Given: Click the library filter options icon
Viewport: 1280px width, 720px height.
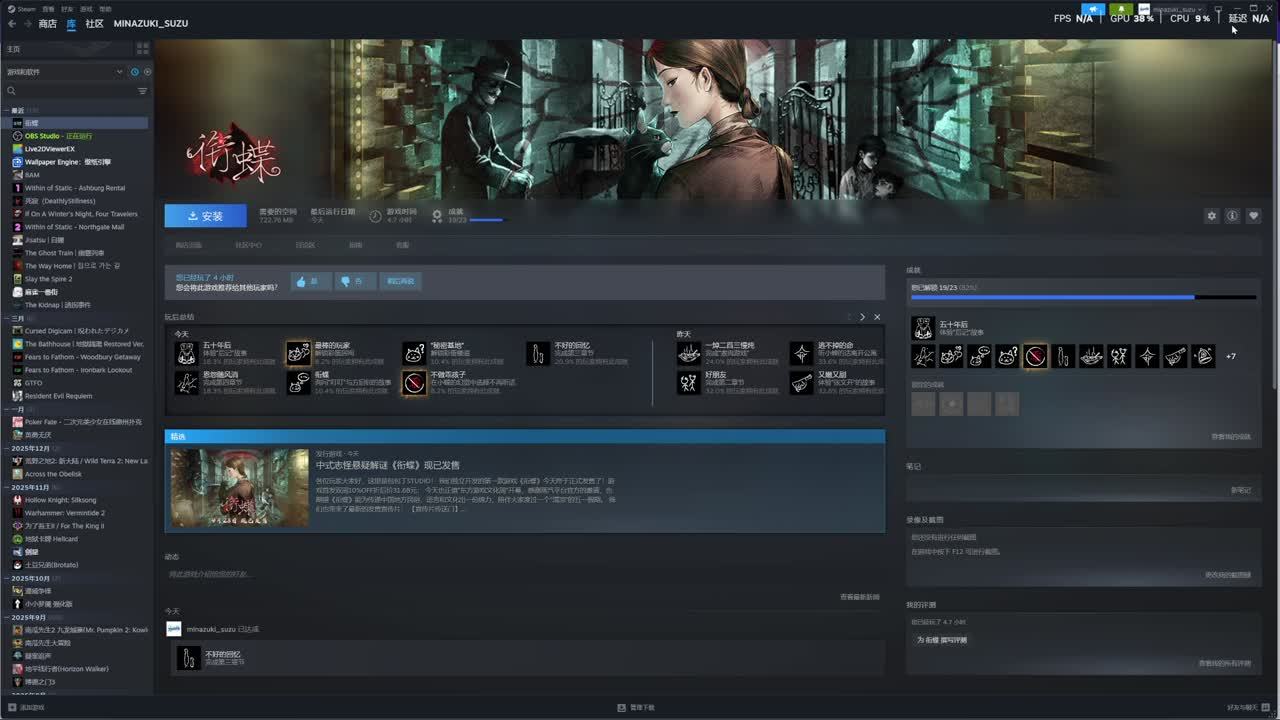Looking at the screenshot, I should (x=142, y=91).
